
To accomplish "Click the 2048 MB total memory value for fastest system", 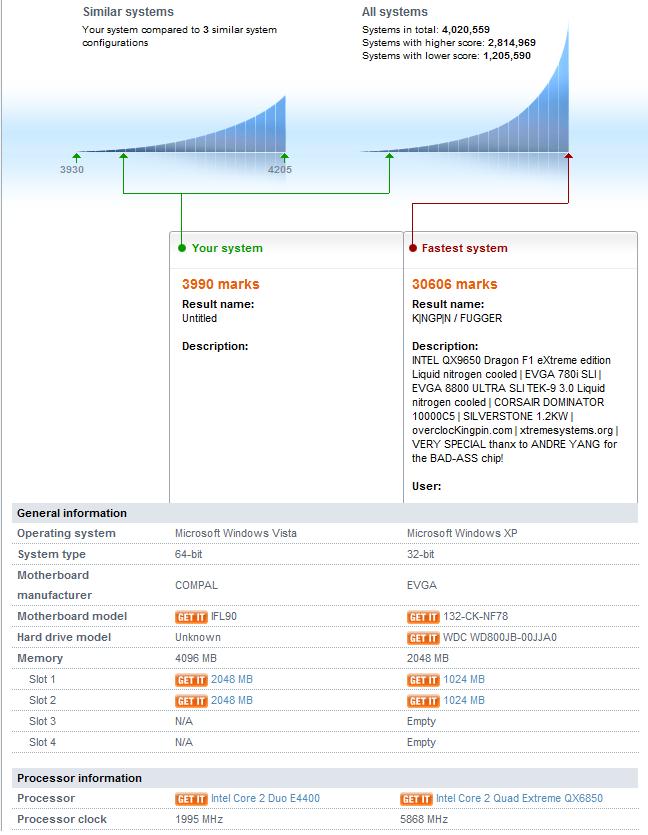I will click(428, 659).
